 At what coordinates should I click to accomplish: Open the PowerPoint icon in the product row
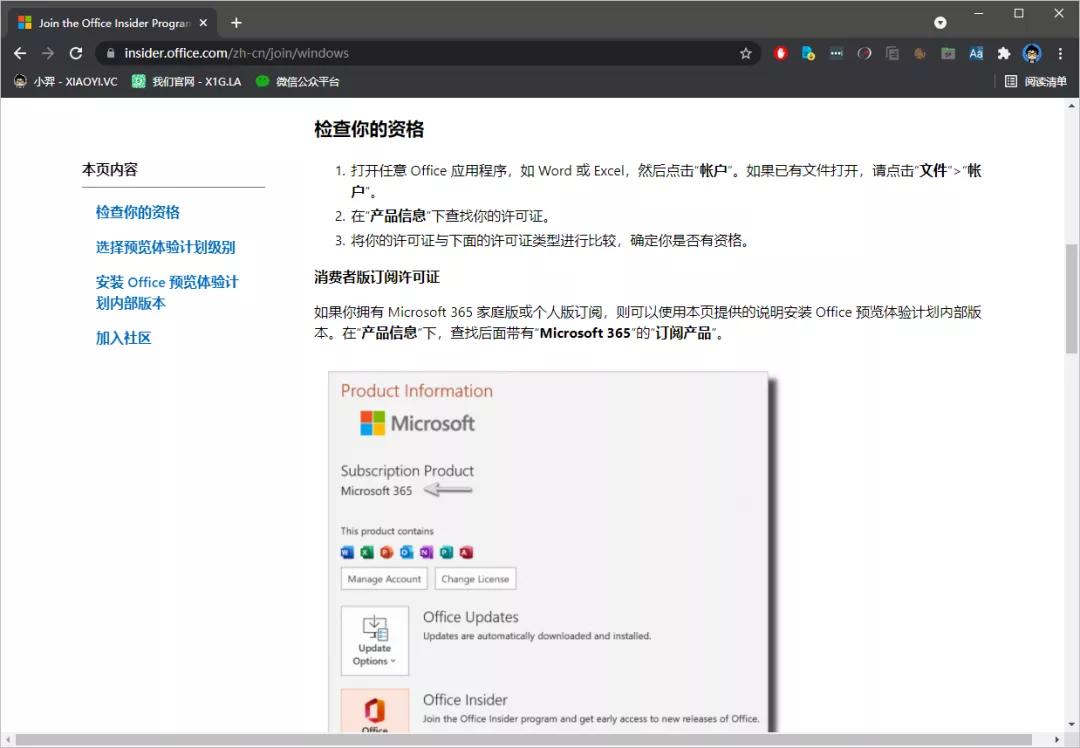click(x=386, y=552)
